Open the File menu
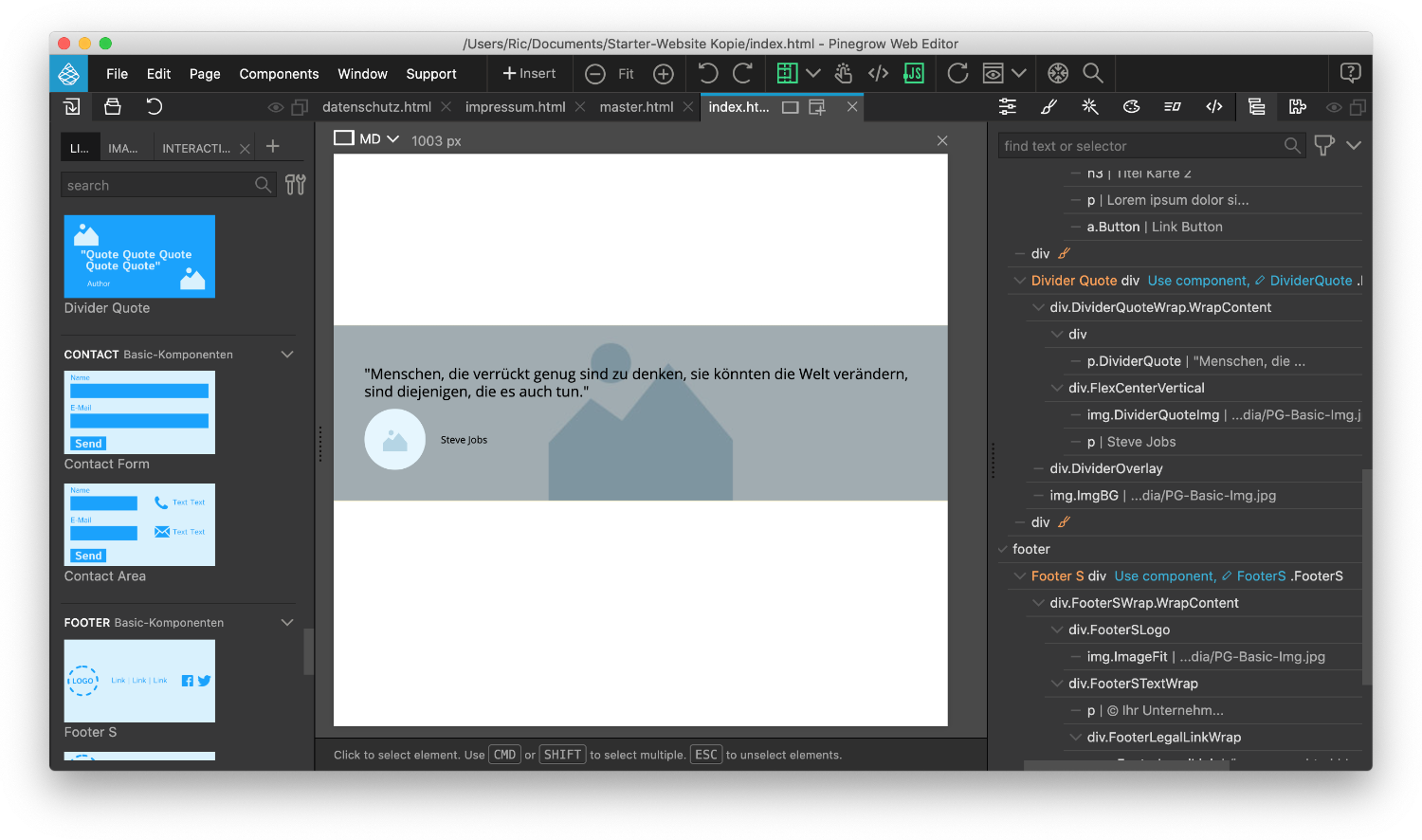Screen dimensions: 1422x840 pos(118,73)
